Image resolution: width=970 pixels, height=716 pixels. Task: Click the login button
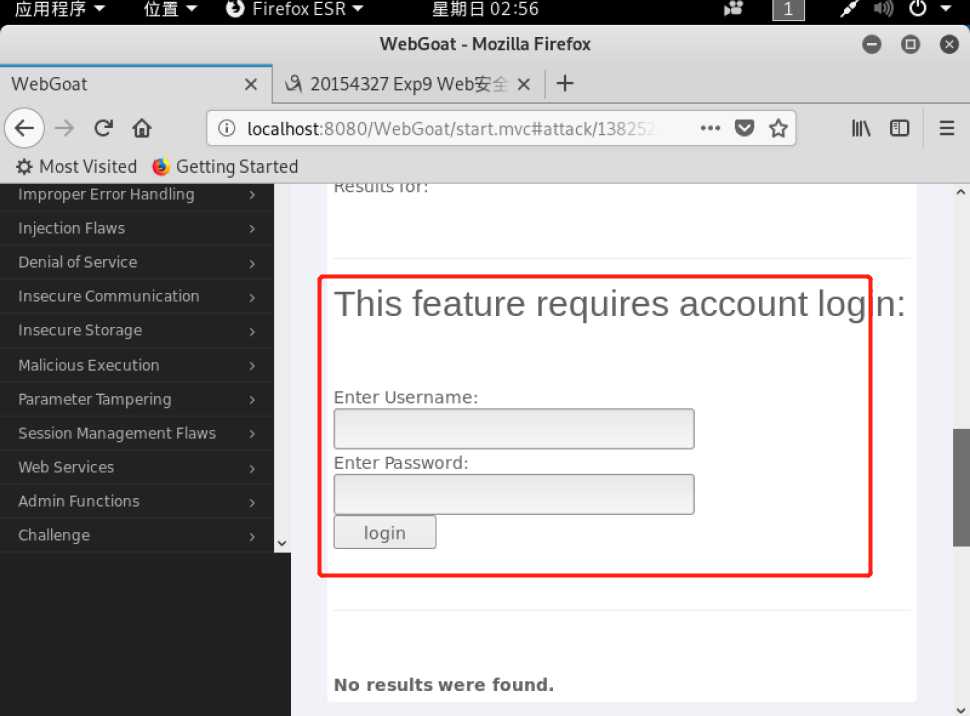pyautogui.click(x=385, y=532)
